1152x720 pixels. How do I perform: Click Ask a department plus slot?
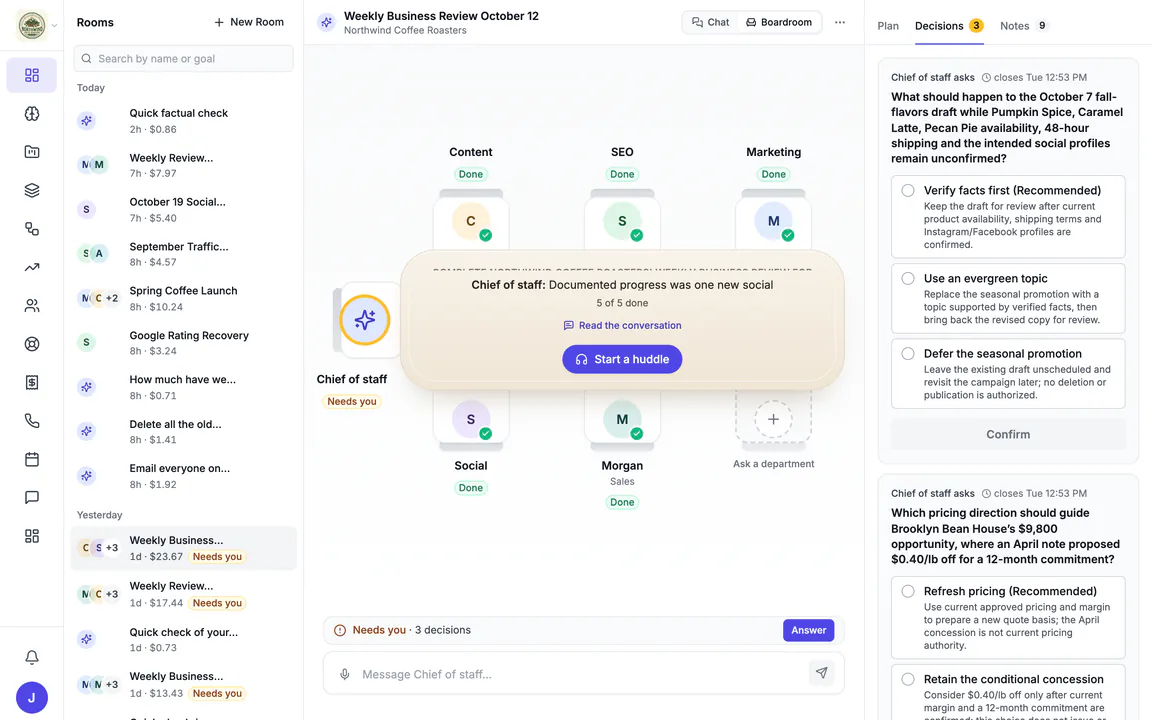click(x=773, y=420)
